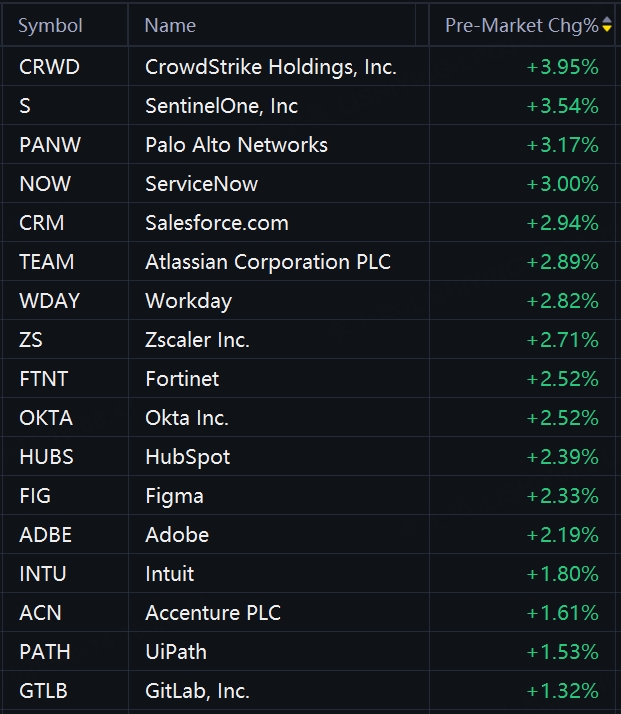
Task: Select Accenture PLC row
Action: coord(309,612)
